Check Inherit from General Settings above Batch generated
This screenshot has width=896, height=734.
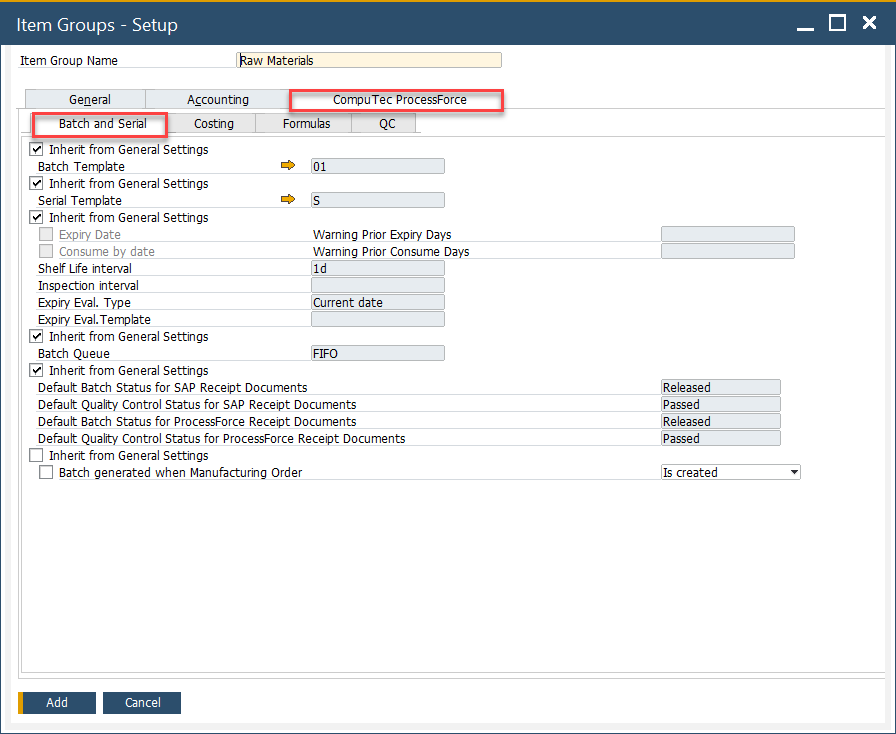coord(37,456)
